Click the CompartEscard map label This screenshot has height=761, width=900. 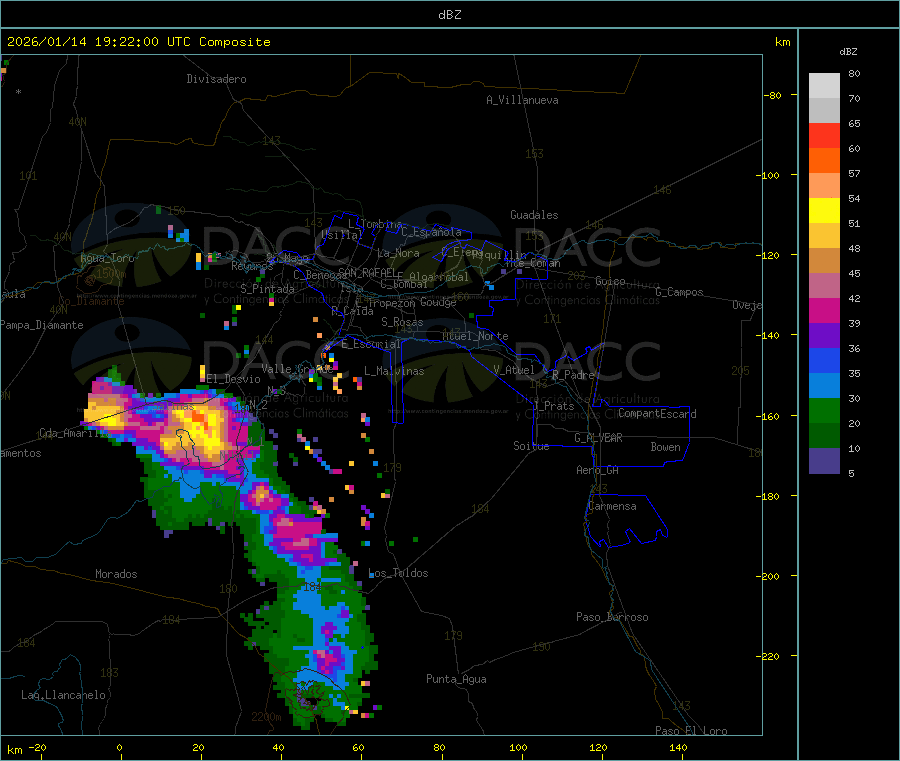pos(657,413)
